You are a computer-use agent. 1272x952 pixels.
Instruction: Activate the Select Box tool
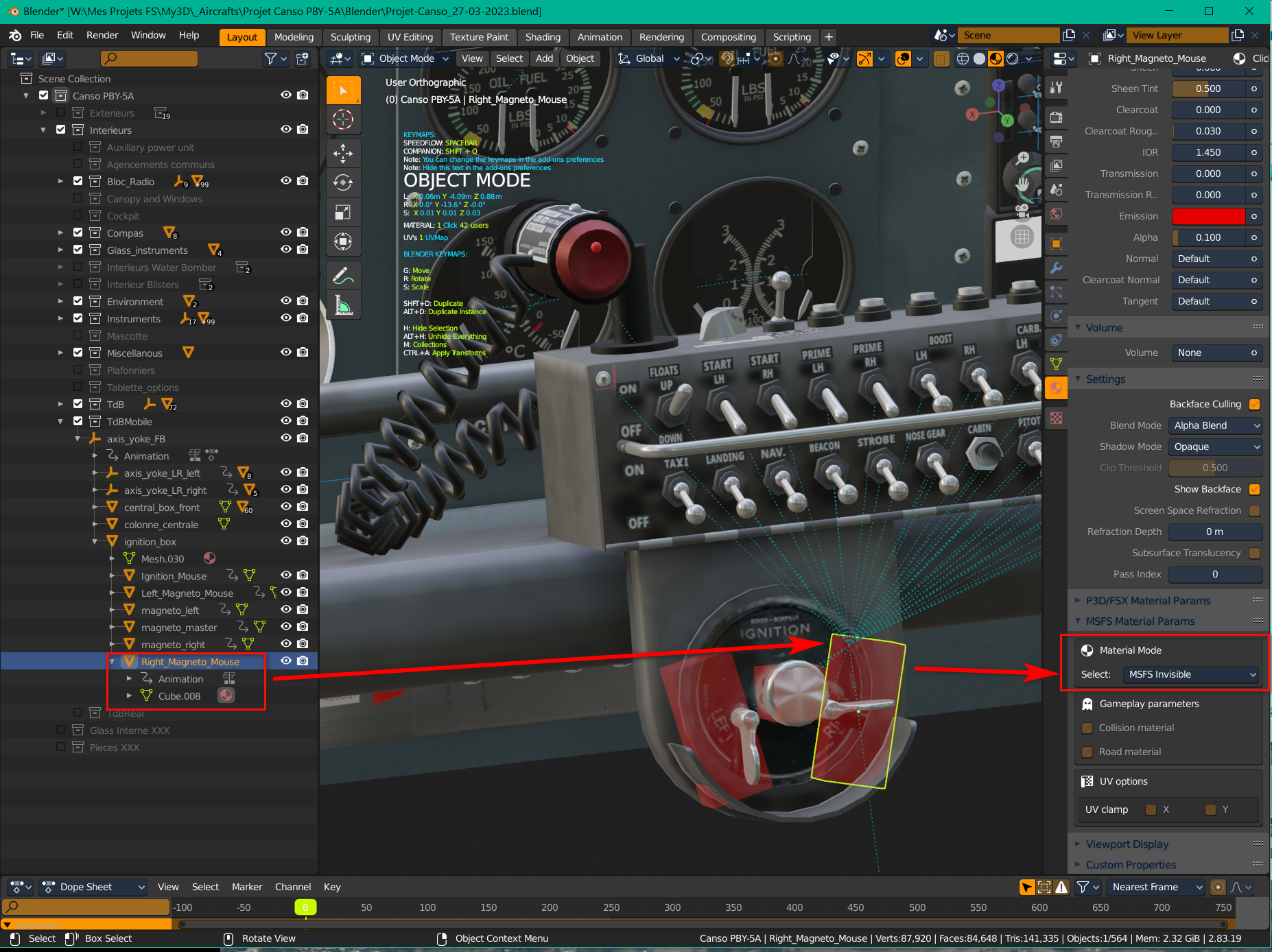point(343,91)
